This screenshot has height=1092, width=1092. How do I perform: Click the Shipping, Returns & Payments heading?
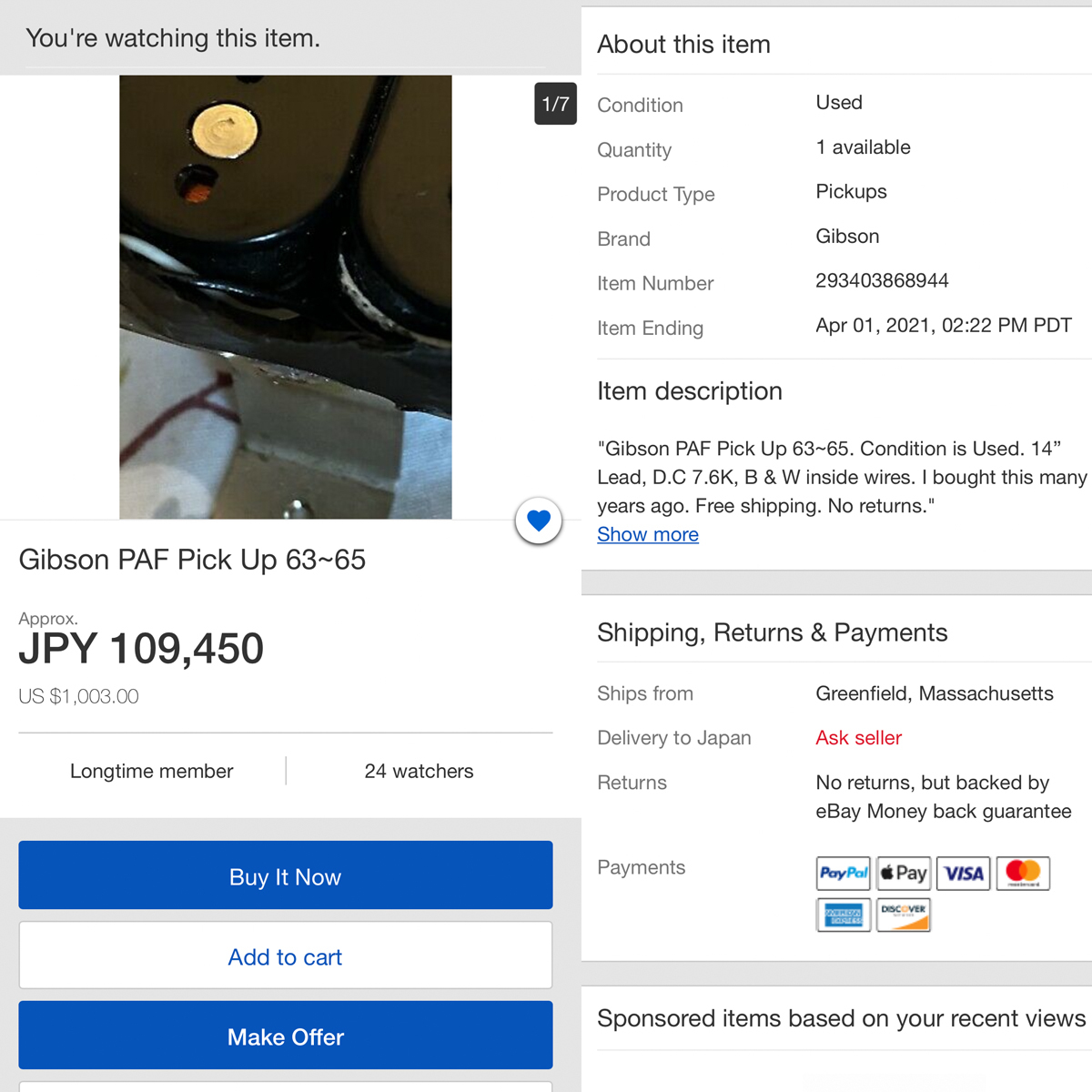click(x=773, y=632)
